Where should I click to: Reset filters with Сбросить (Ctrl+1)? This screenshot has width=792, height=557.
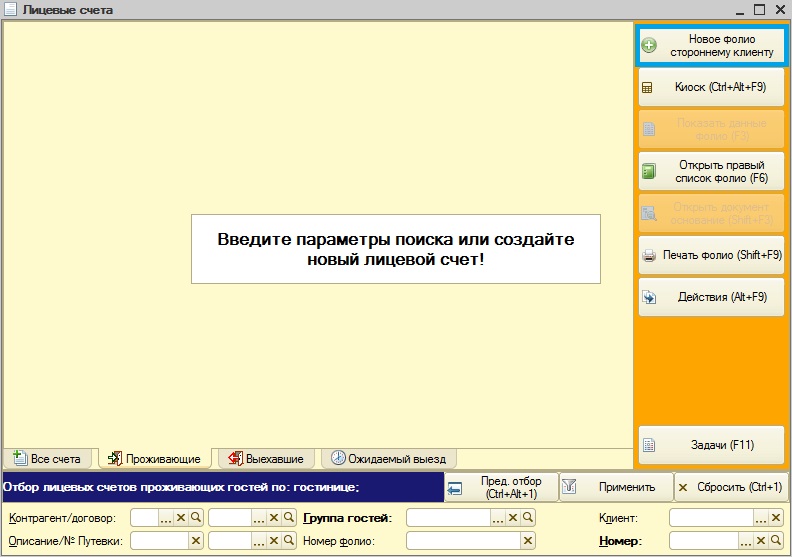(x=731, y=487)
